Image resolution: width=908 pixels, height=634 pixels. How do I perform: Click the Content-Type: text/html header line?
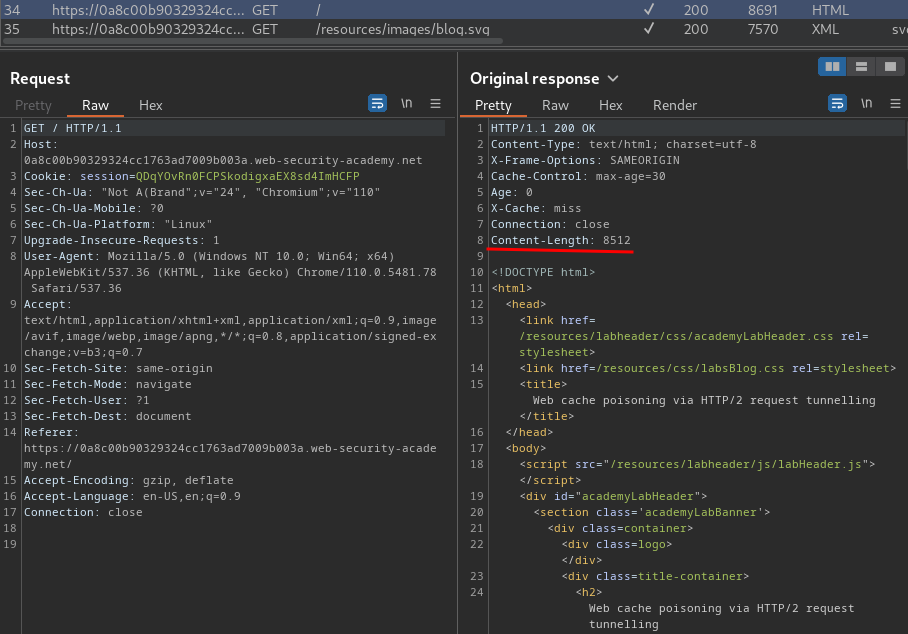[x=624, y=144]
